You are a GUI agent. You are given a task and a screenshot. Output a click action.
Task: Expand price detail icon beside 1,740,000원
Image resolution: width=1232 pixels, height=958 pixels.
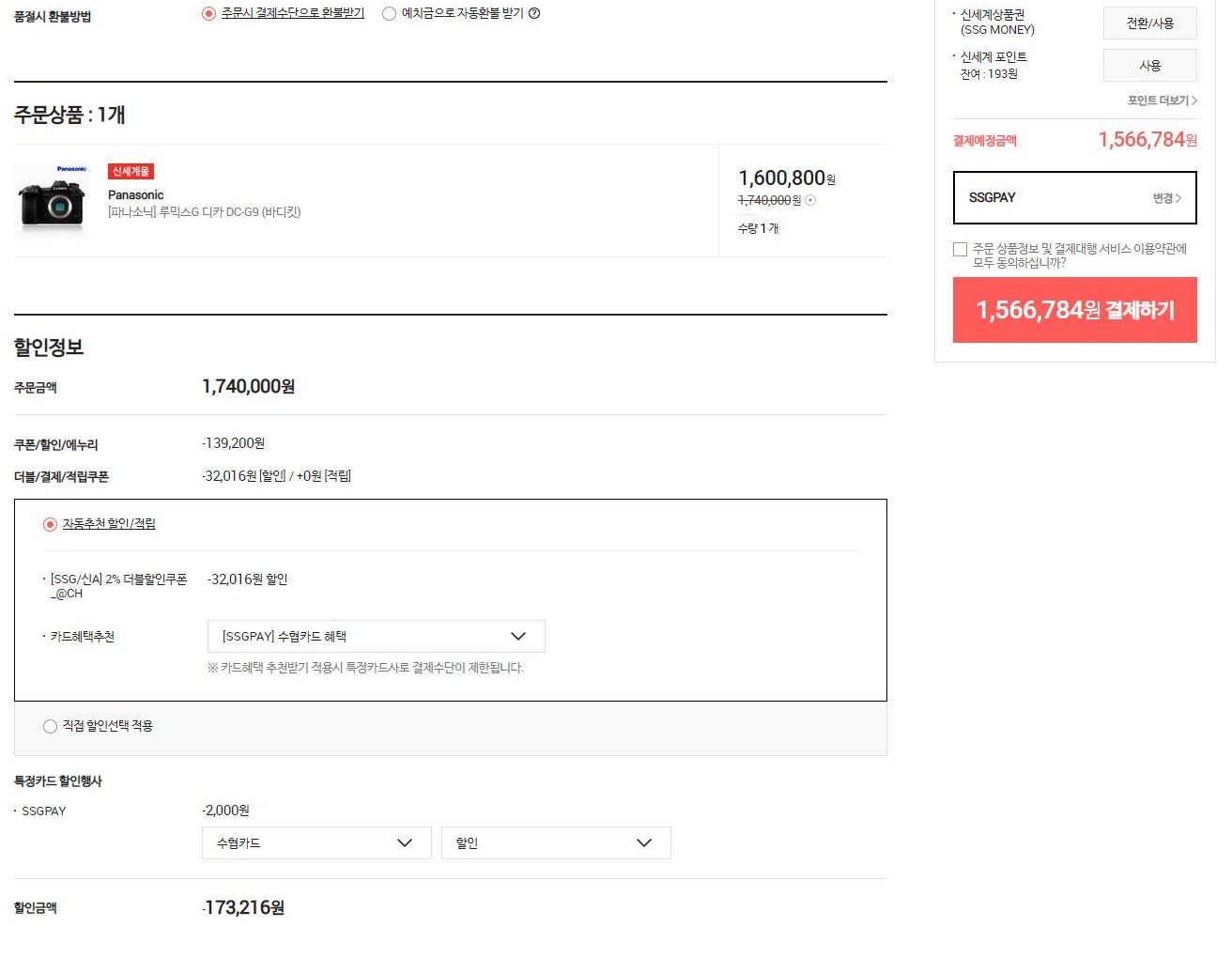point(810,200)
